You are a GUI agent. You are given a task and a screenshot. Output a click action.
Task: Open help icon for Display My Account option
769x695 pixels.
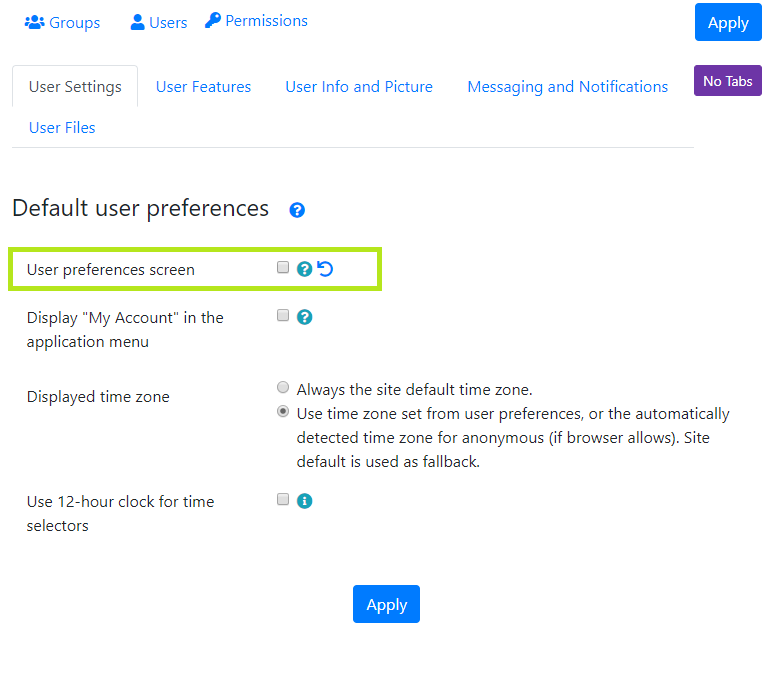click(304, 317)
